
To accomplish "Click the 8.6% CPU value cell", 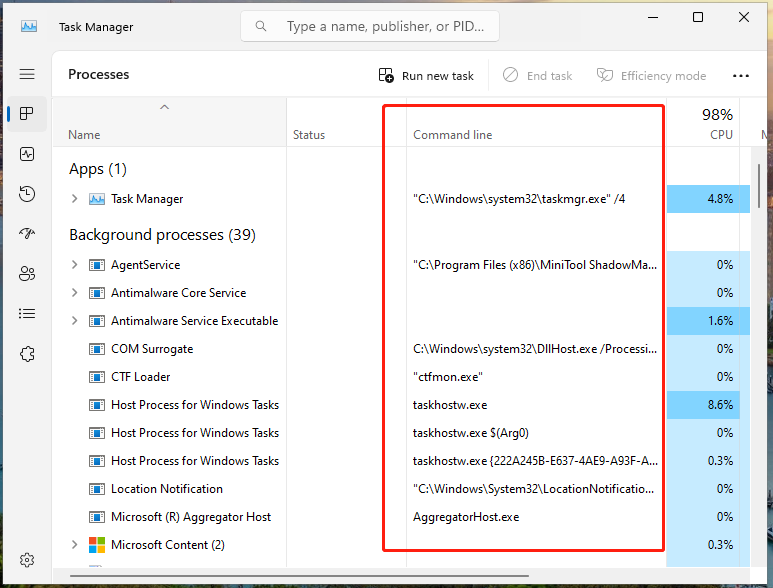I will pyautogui.click(x=703, y=405).
